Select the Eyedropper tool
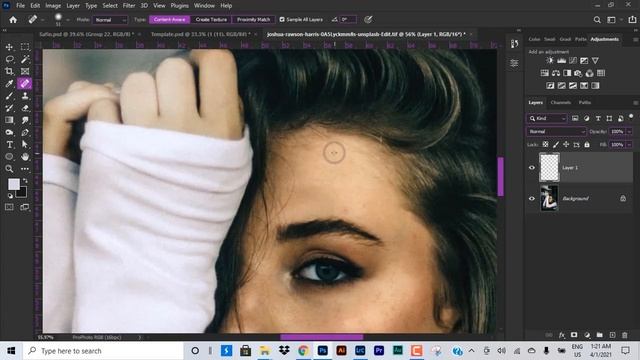Image resolution: width=640 pixels, height=360 pixels. pyautogui.click(x=9, y=84)
